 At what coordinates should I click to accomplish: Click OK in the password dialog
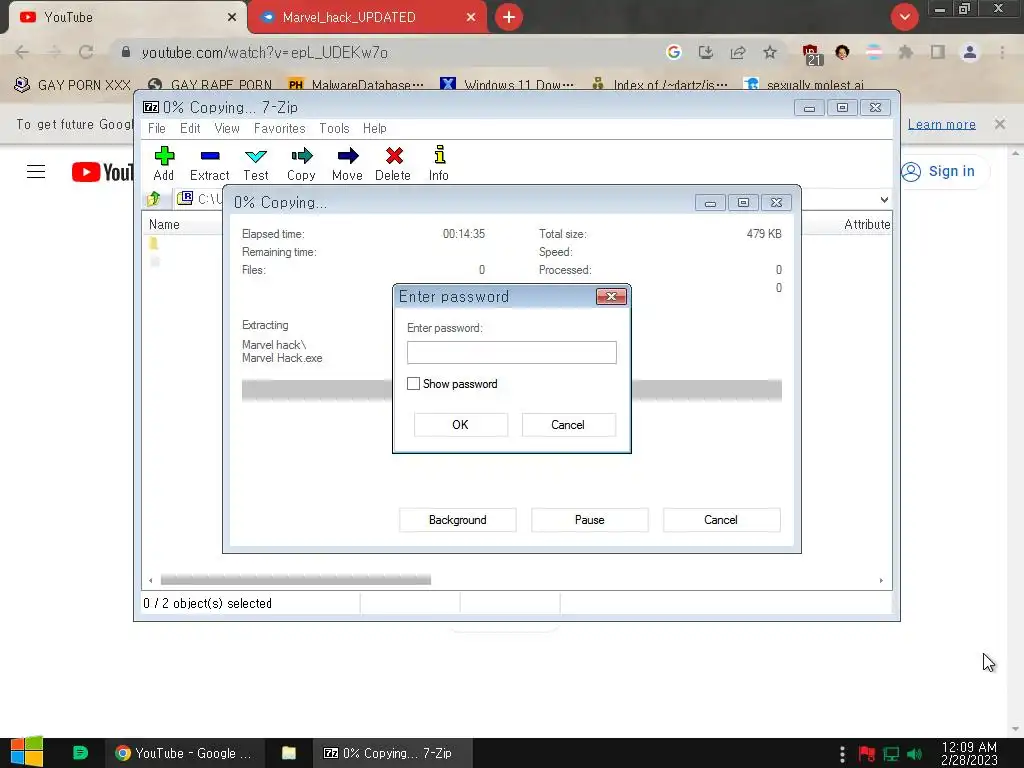click(460, 424)
